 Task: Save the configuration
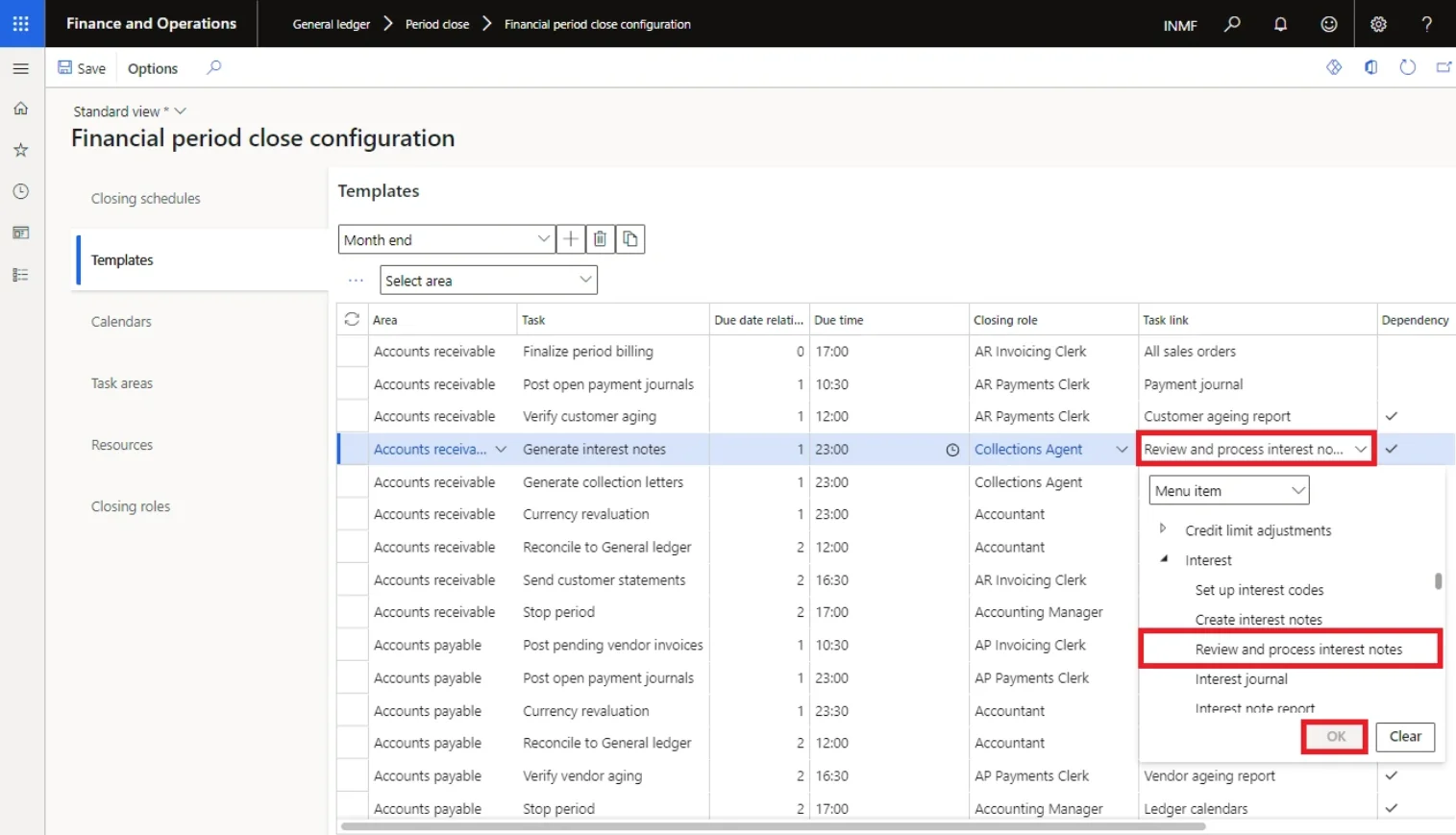[x=82, y=67]
